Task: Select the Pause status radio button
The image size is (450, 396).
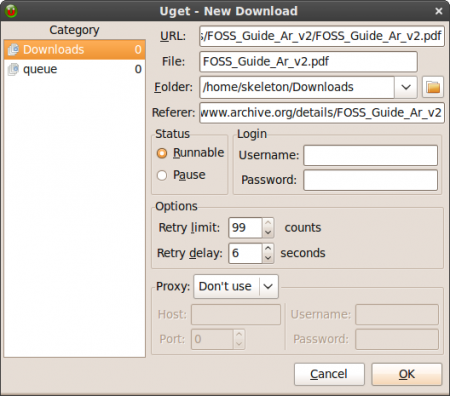Action: click(x=162, y=175)
